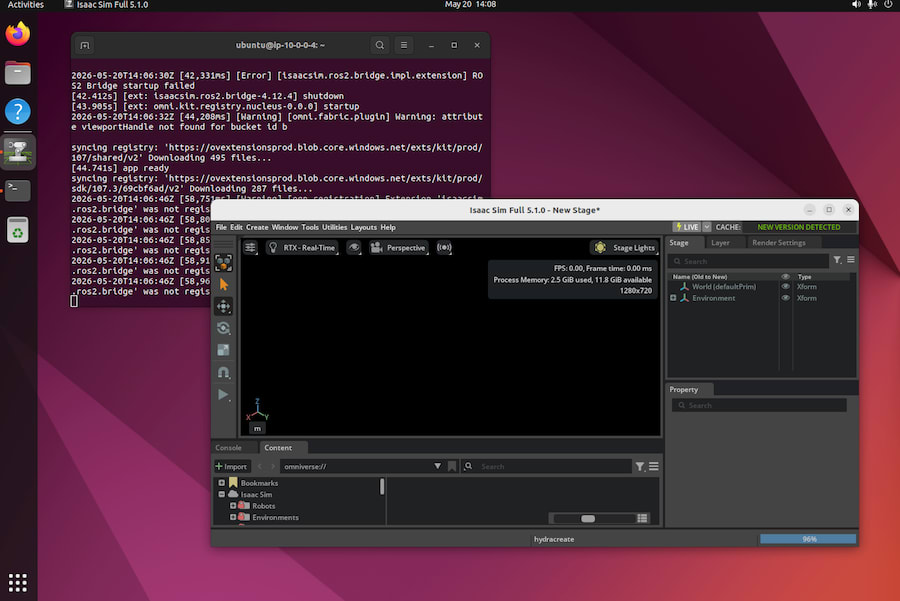Click the Type column header

804,277
